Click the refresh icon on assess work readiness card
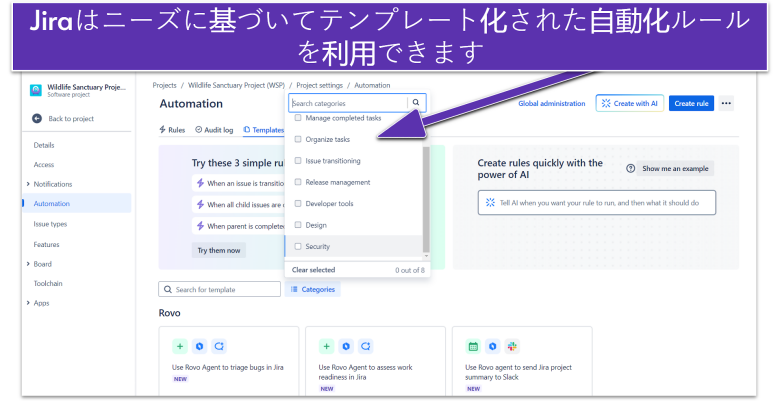Image resolution: width=780 pixels, height=401 pixels. (x=366, y=346)
